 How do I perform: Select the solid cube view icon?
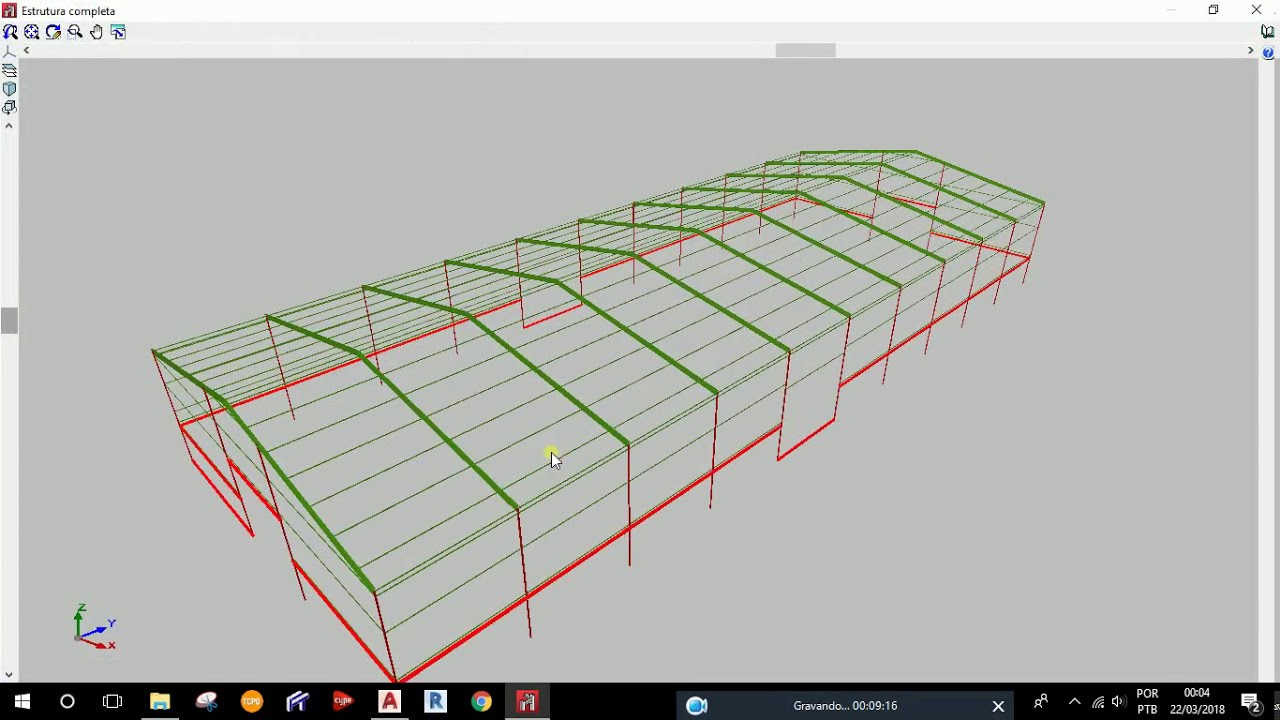tap(9, 89)
